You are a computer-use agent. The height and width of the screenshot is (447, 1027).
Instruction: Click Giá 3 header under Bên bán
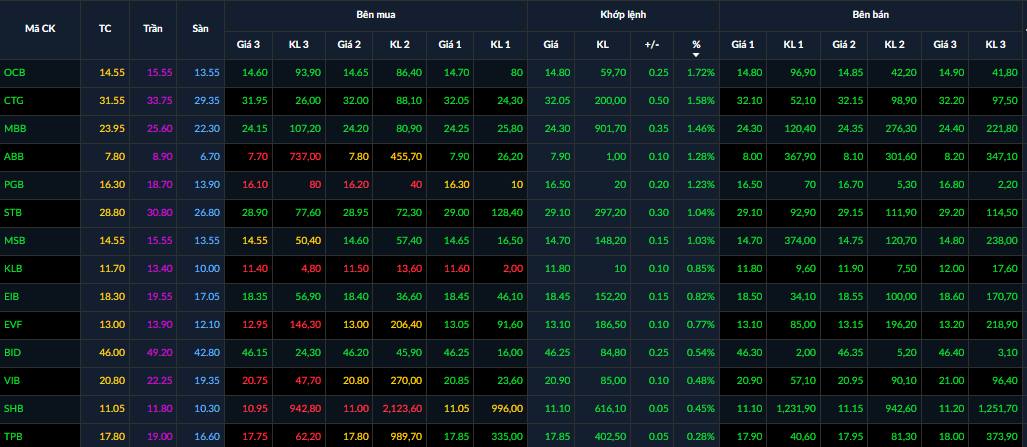(944, 45)
